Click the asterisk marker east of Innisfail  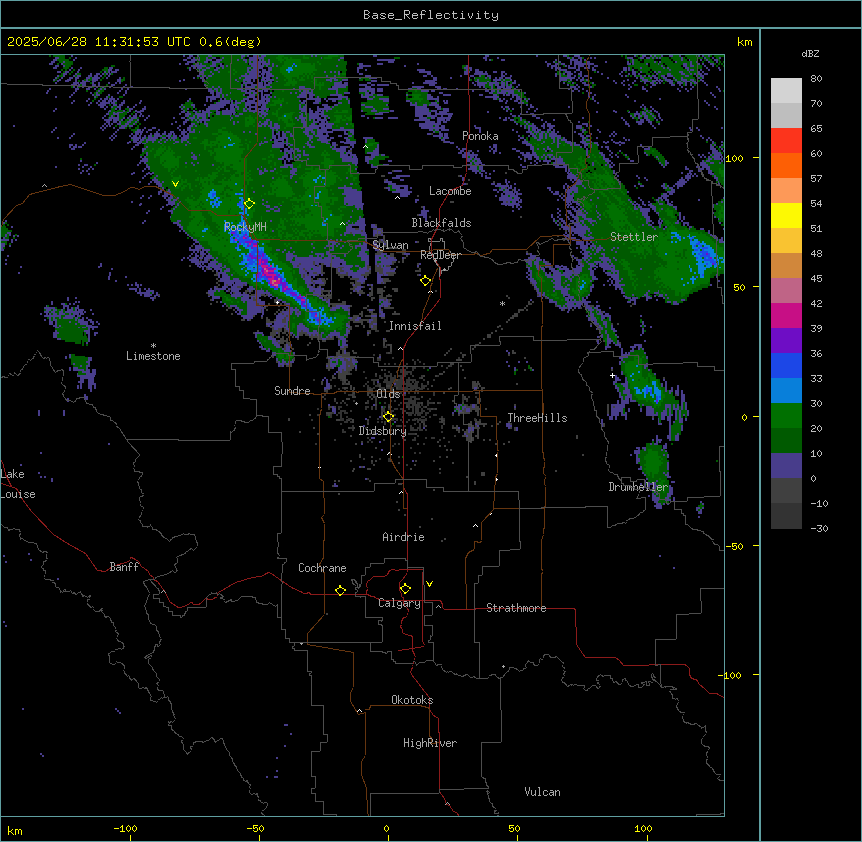[502, 303]
